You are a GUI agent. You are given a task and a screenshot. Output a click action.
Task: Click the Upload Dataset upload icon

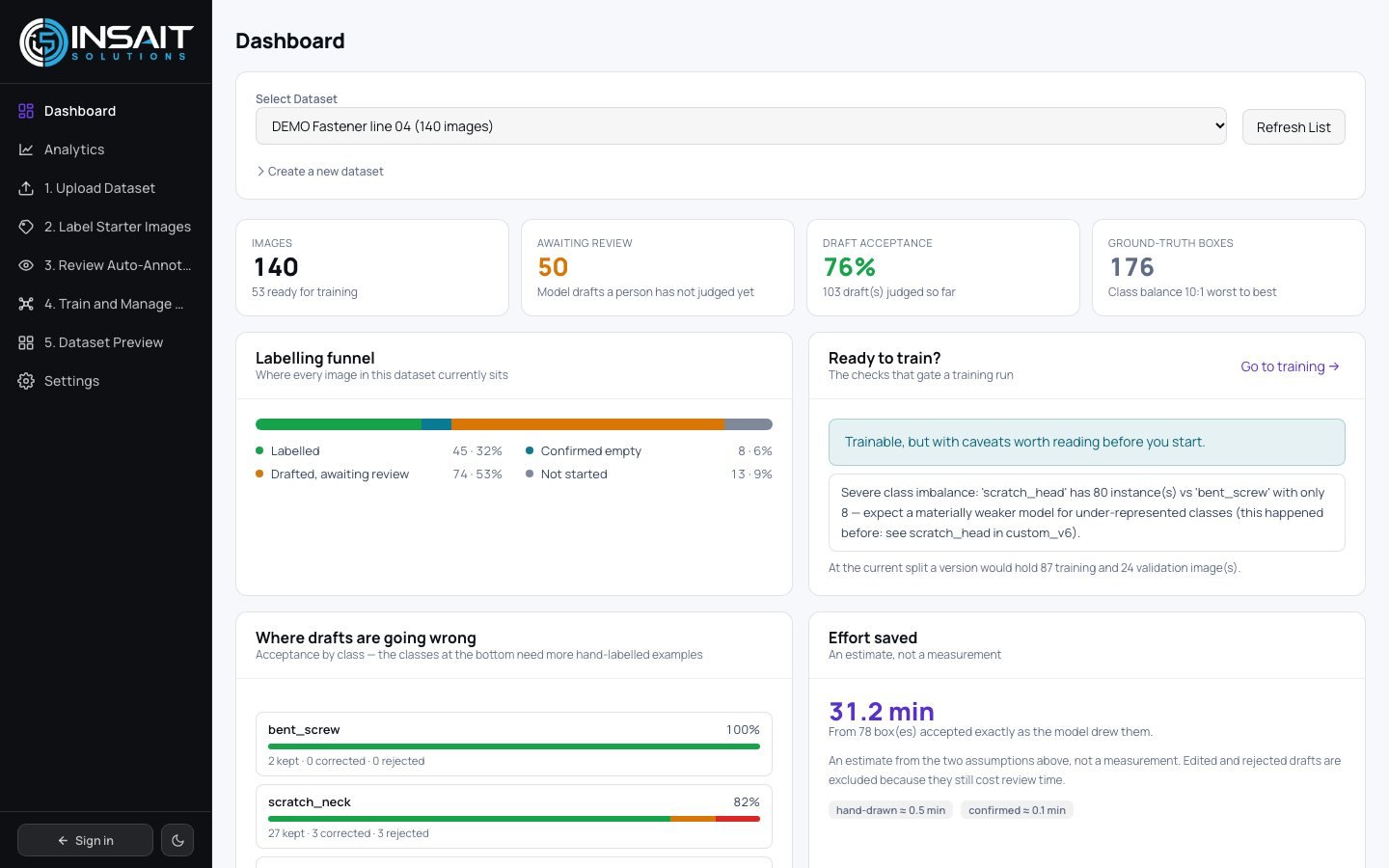(26, 188)
